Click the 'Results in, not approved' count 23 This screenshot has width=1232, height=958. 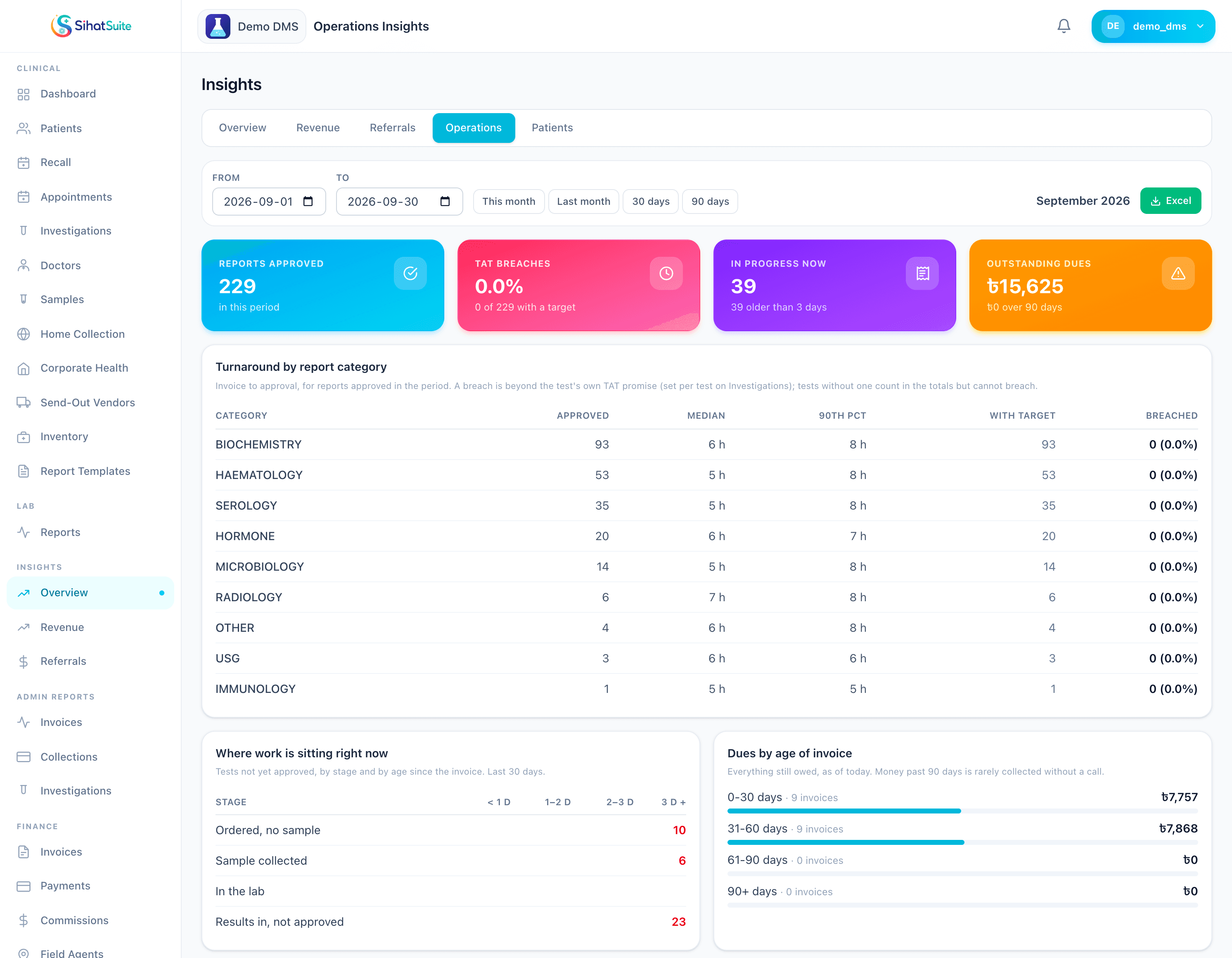678,922
